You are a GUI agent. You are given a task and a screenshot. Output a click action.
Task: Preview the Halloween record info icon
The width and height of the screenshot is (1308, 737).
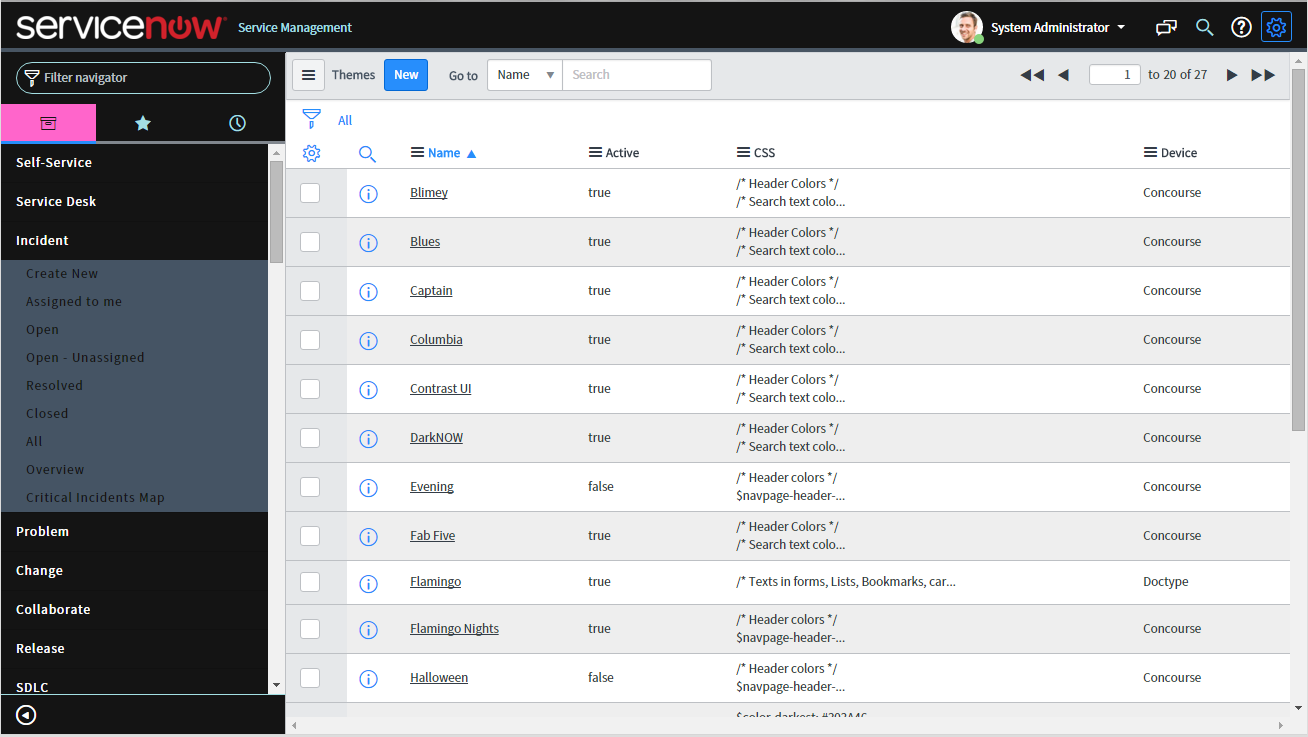click(368, 679)
